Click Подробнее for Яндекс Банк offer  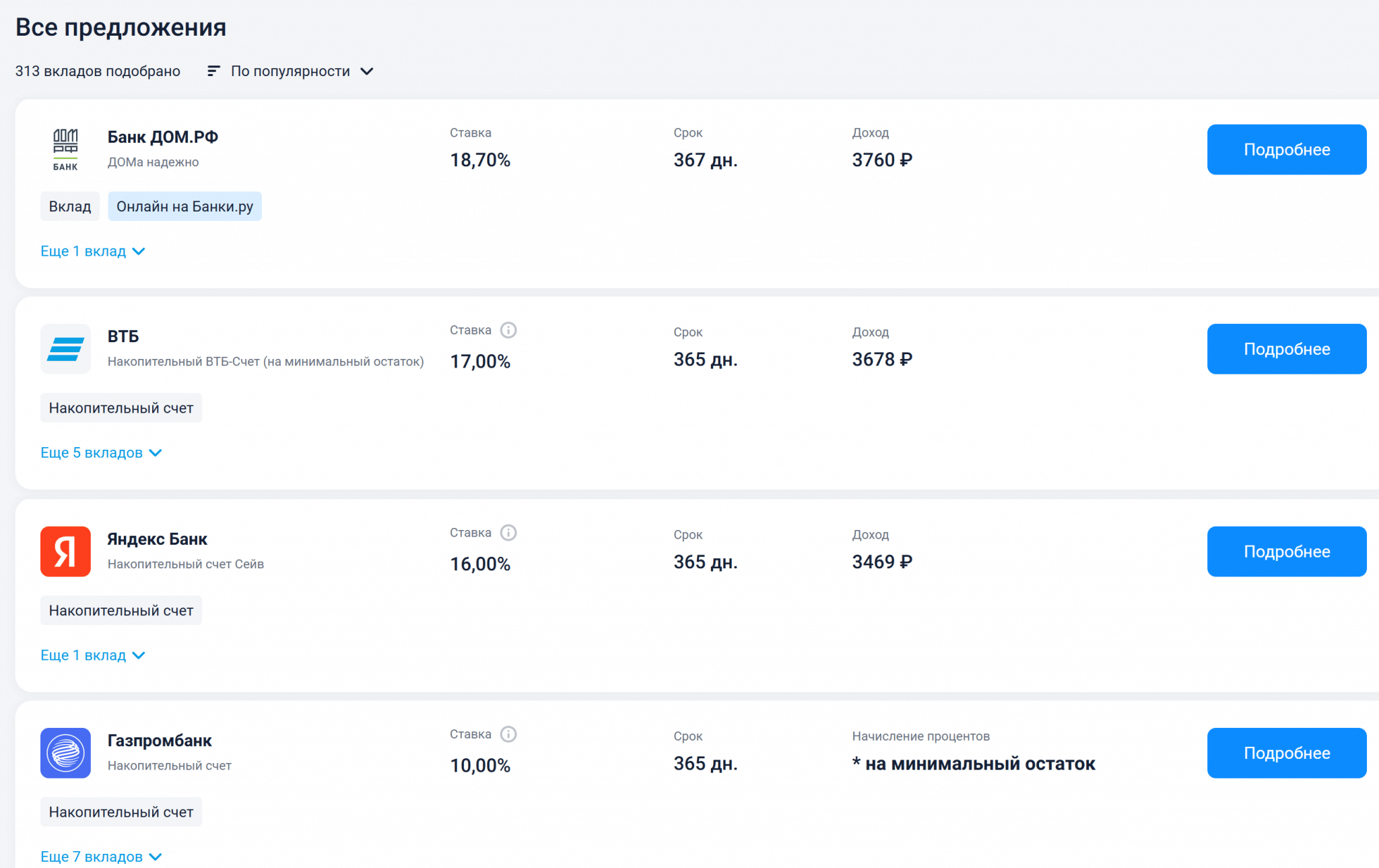1286,552
